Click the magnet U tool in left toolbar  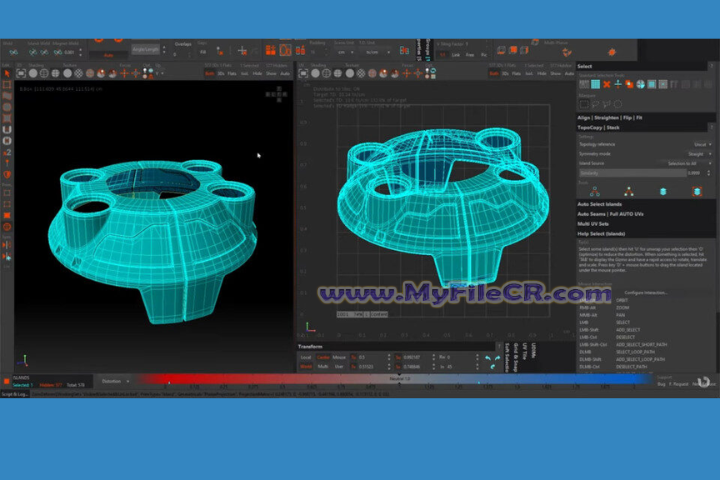click(7, 130)
